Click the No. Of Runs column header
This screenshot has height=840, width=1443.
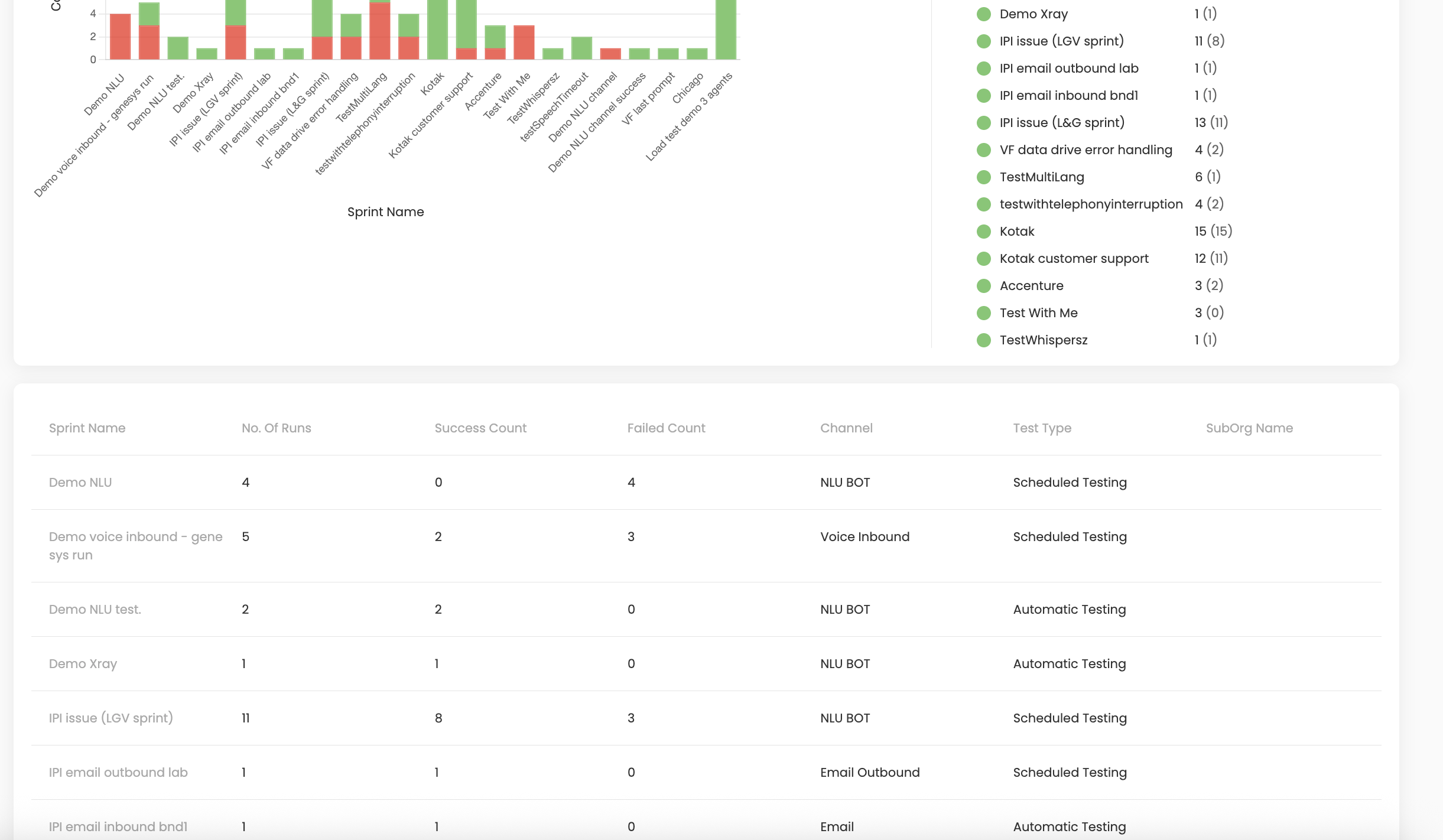[x=276, y=428]
